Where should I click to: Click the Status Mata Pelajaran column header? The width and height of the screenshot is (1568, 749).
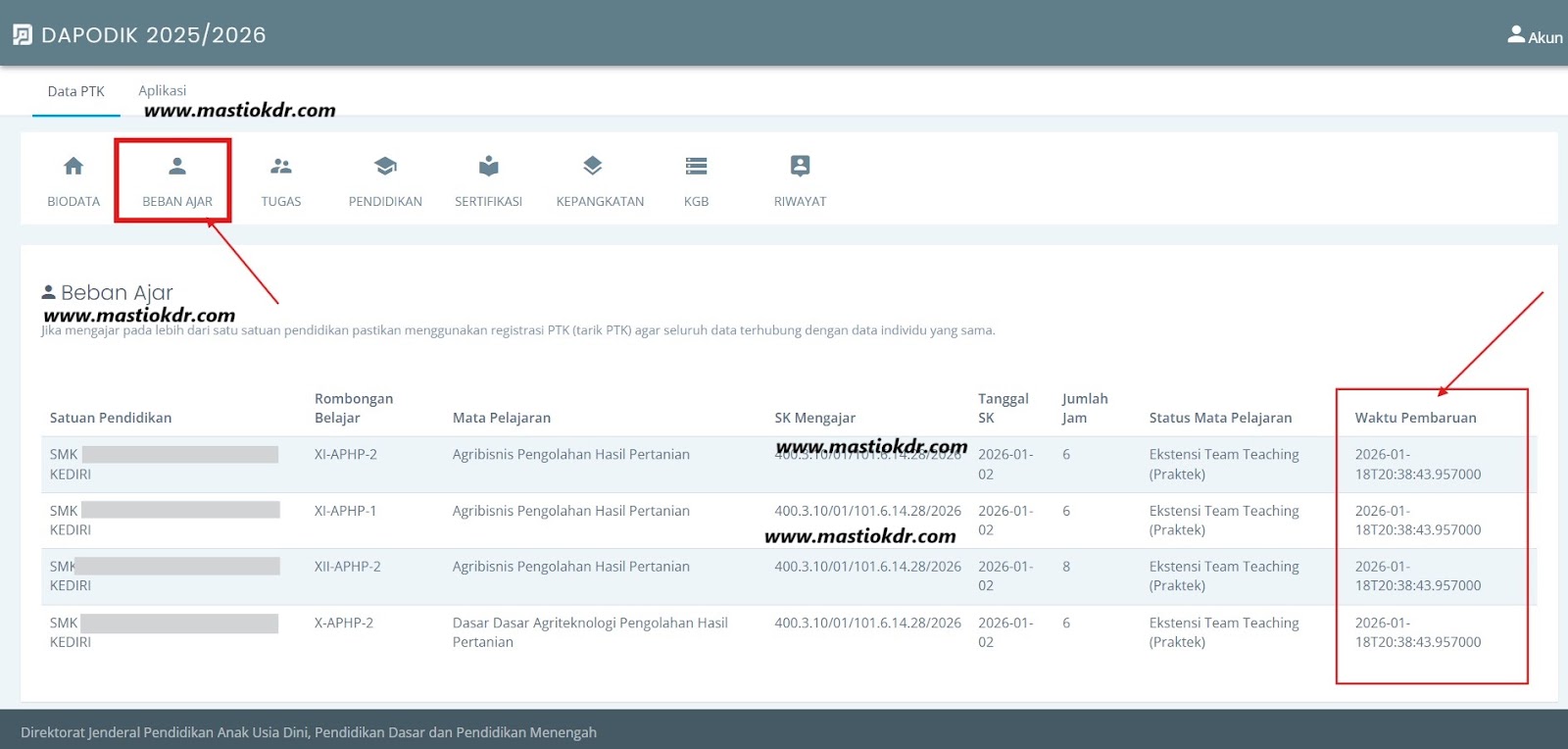point(1221,418)
